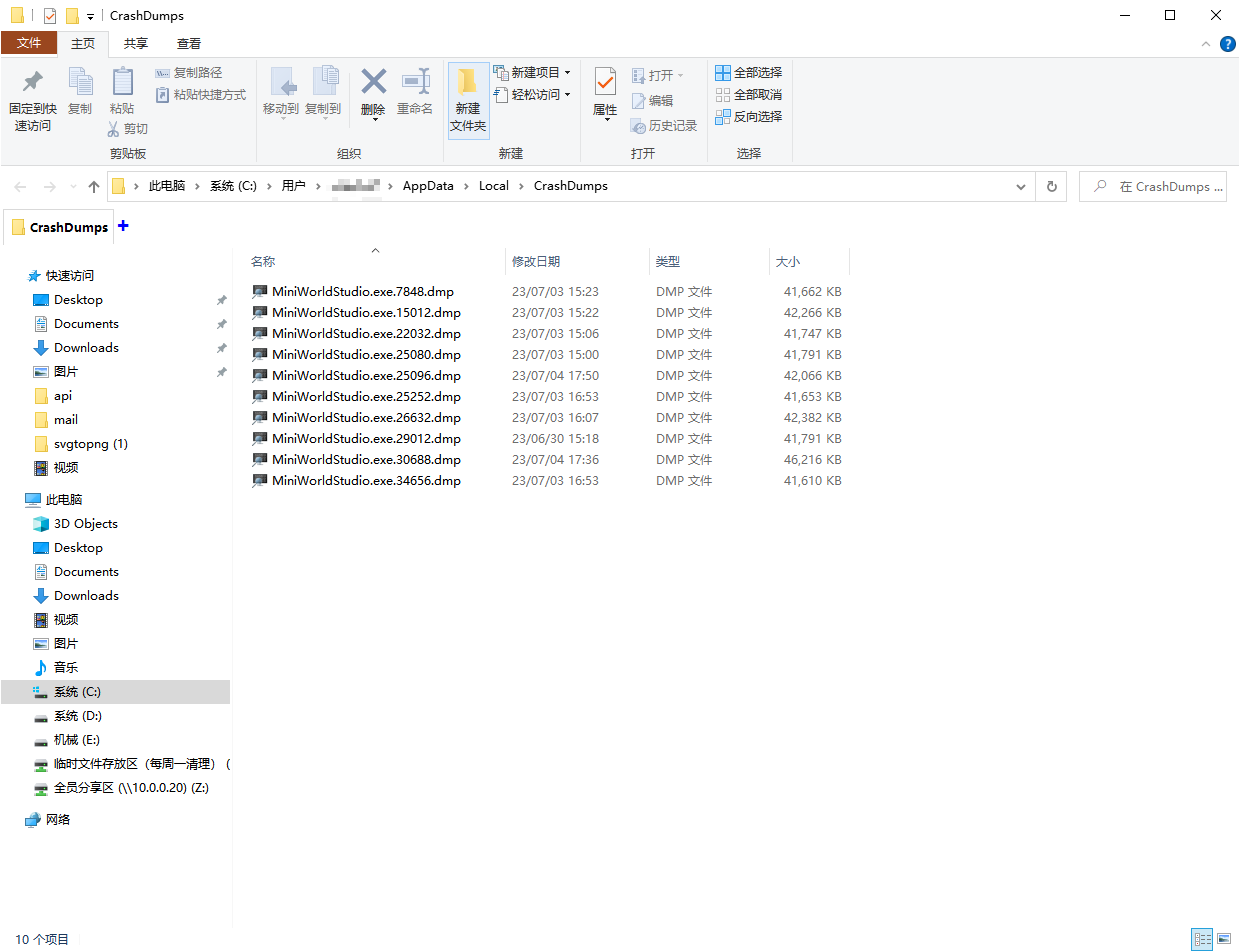1240x952 pixels.
Task: Click the Pin to Quick access icon
Action: tap(32, 82)
